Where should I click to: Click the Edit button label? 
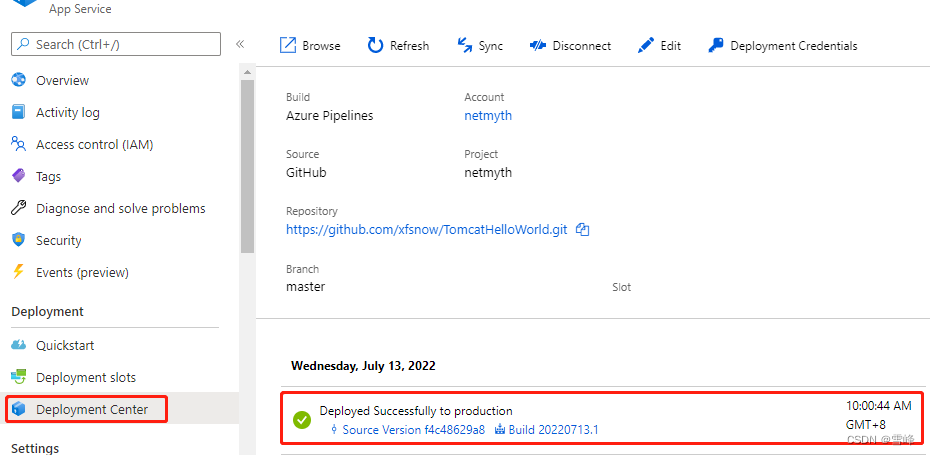click(670, 46)
